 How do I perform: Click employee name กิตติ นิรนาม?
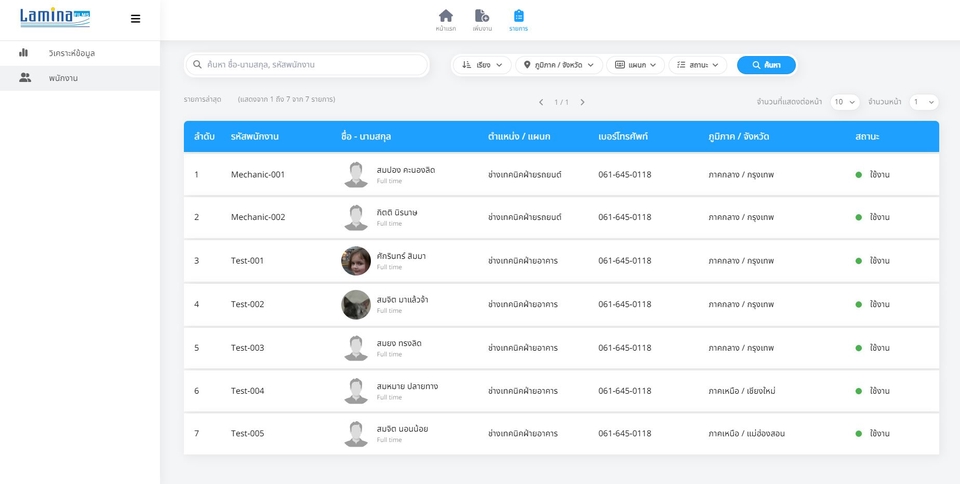click(397, 213)
